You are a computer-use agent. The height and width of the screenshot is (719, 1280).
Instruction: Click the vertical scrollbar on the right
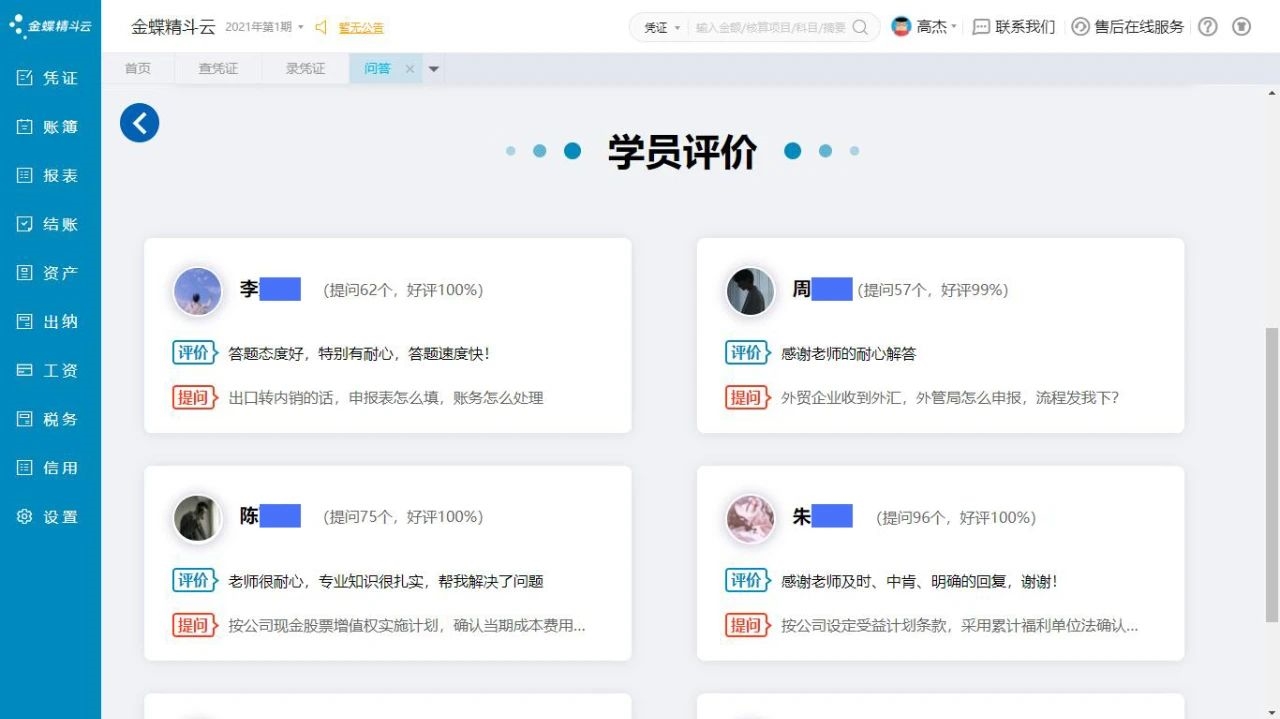1272,470
